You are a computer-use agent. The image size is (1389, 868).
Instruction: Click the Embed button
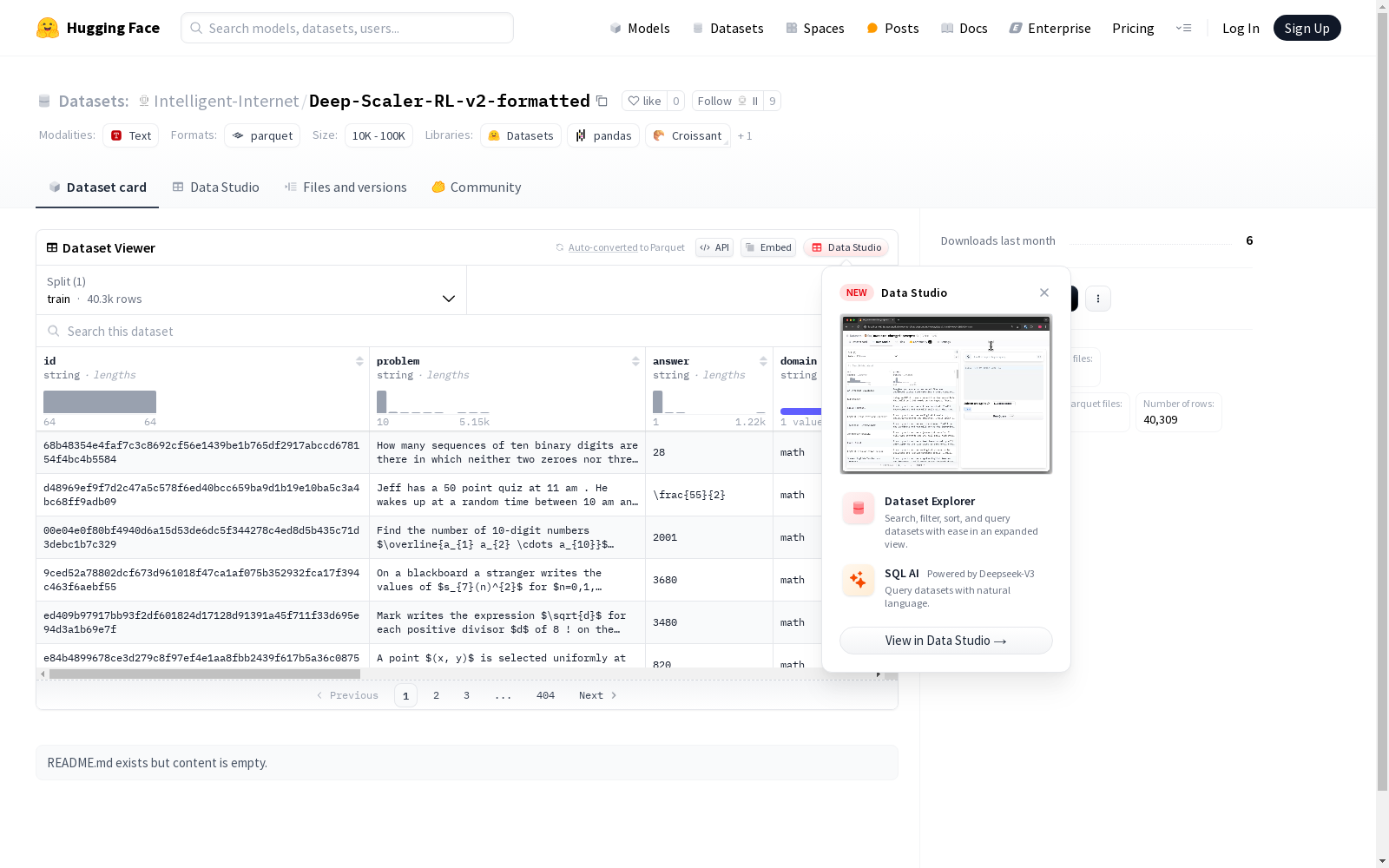point(768,247)
